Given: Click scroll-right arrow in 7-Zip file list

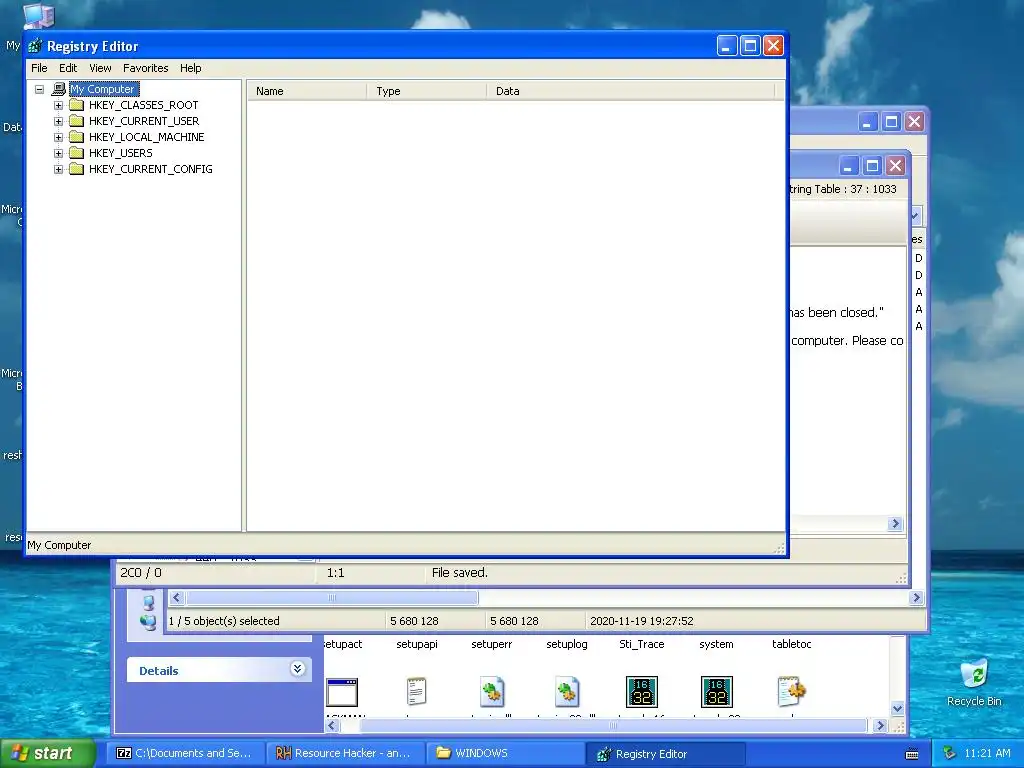Looking at the screenshot, I should (916, 598).
